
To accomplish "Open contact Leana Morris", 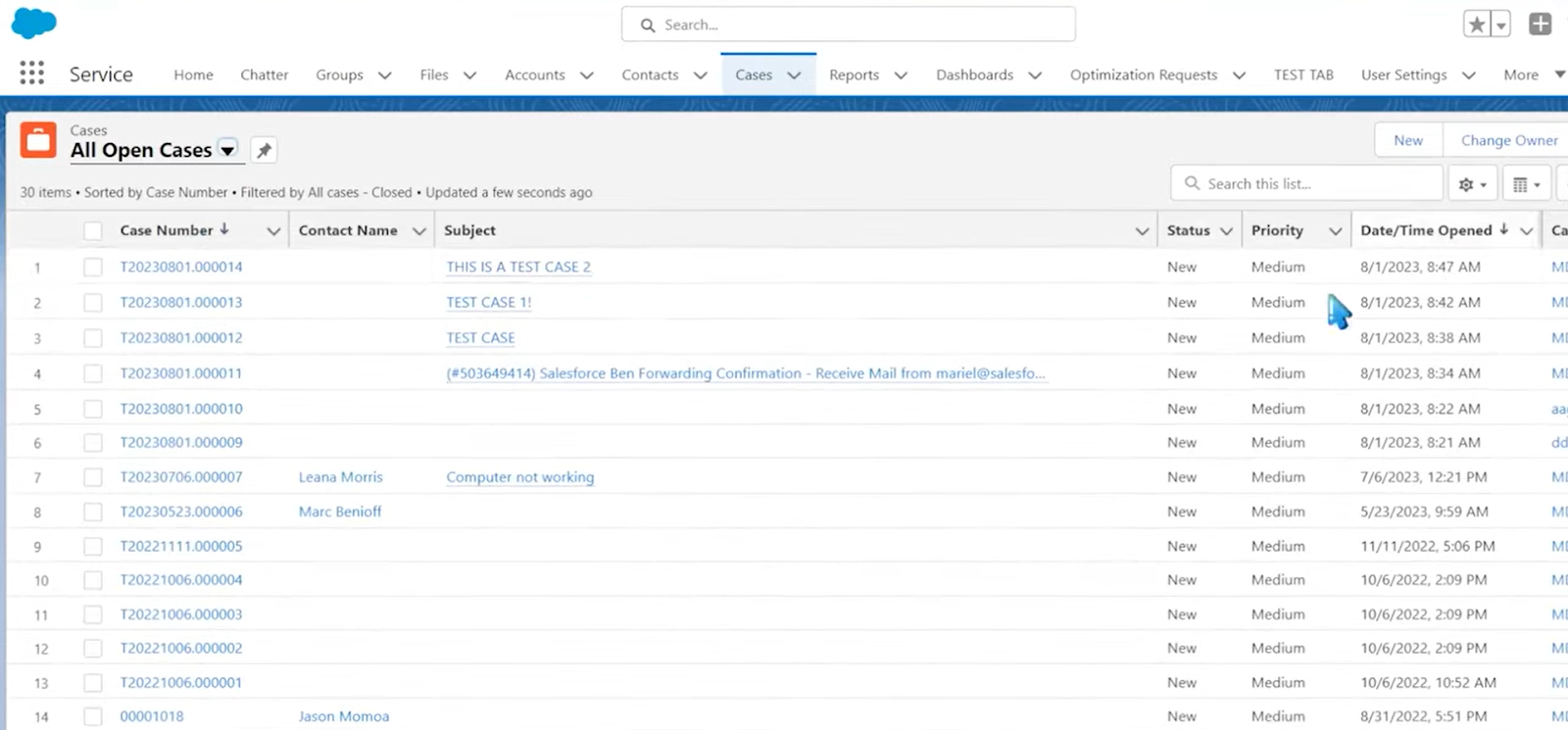I will tap(341, 477).
